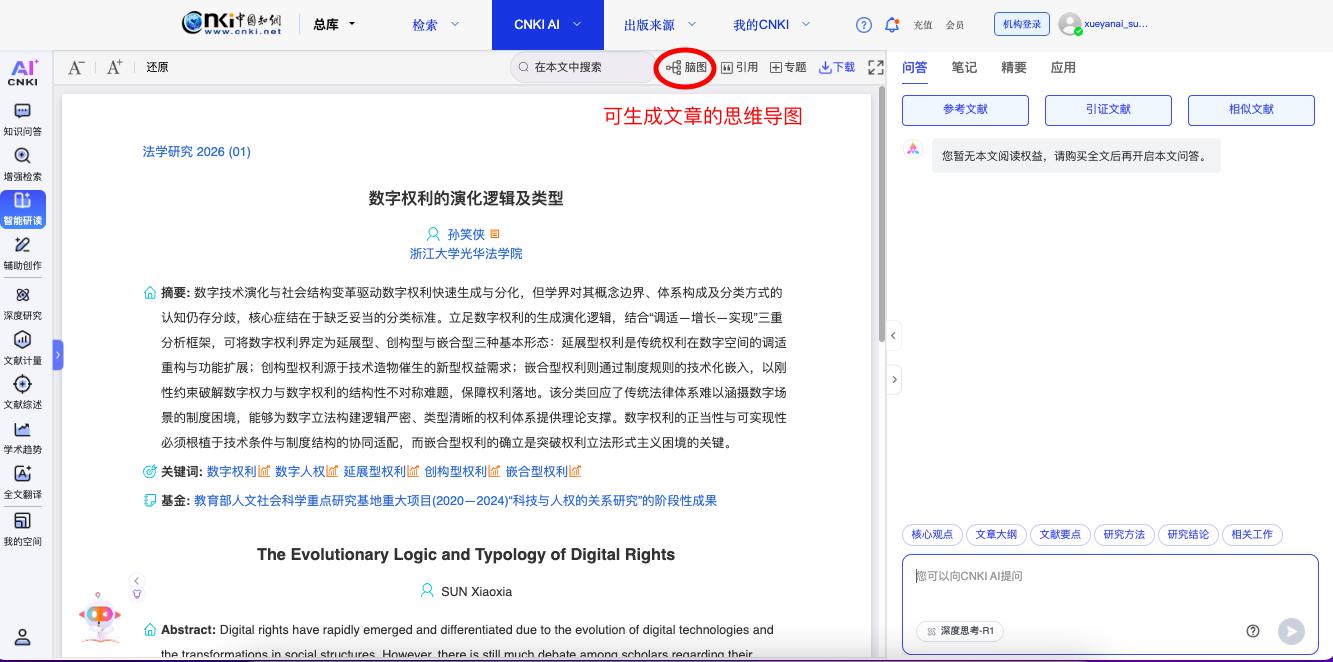Open author link 孙笑侠
Viewport: 1333px width, 662px height.
[x=465, y=234]
